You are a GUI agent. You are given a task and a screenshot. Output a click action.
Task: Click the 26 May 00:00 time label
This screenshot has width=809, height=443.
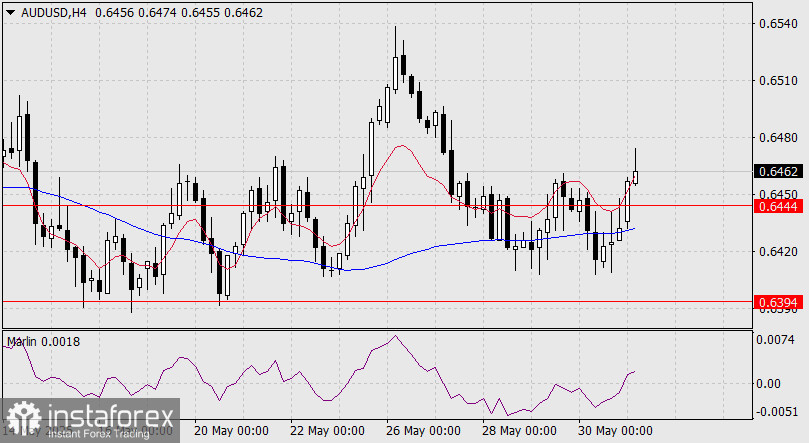click(x=423, y=431)
